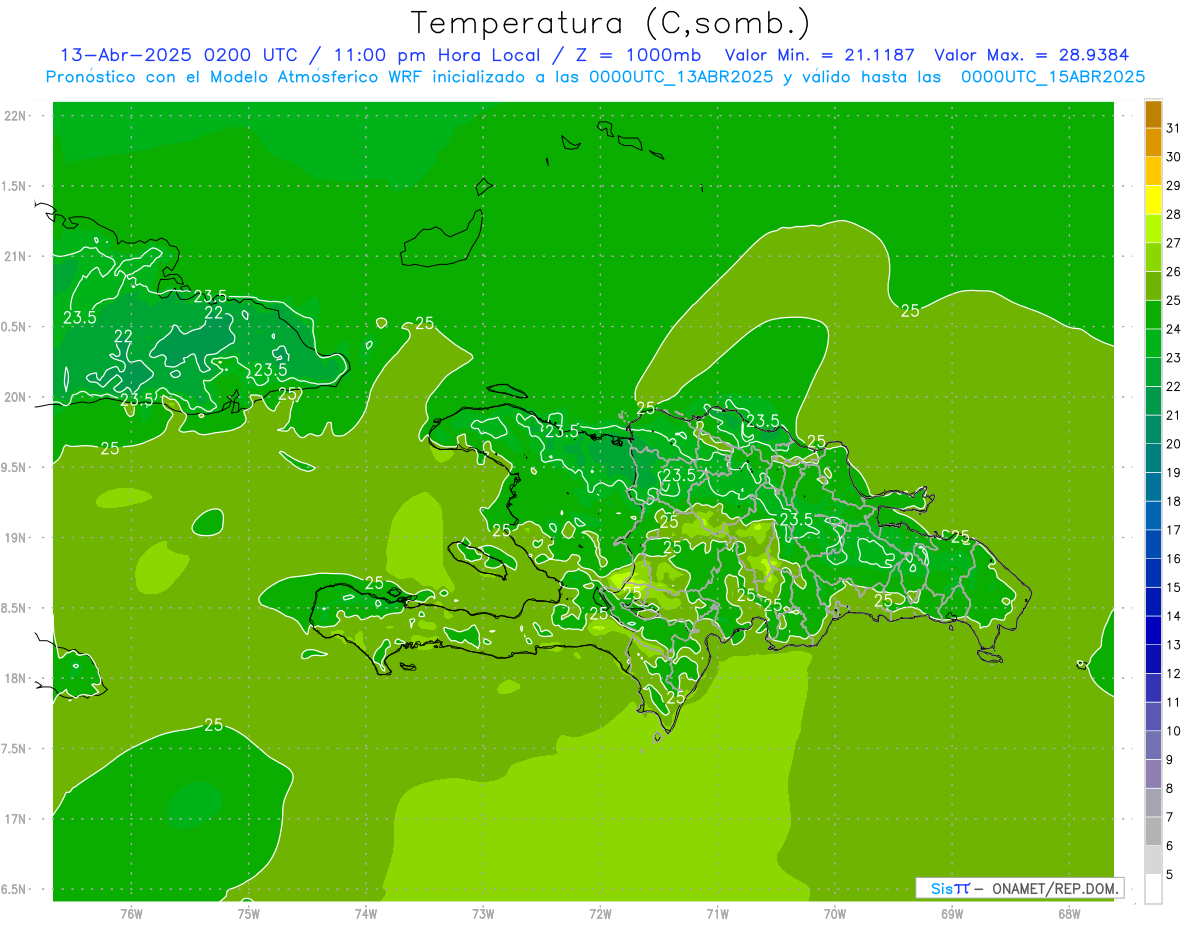Click the "70W" longitude axis label
Viewport: 1200px width, 927px height.
pos(835,913)
